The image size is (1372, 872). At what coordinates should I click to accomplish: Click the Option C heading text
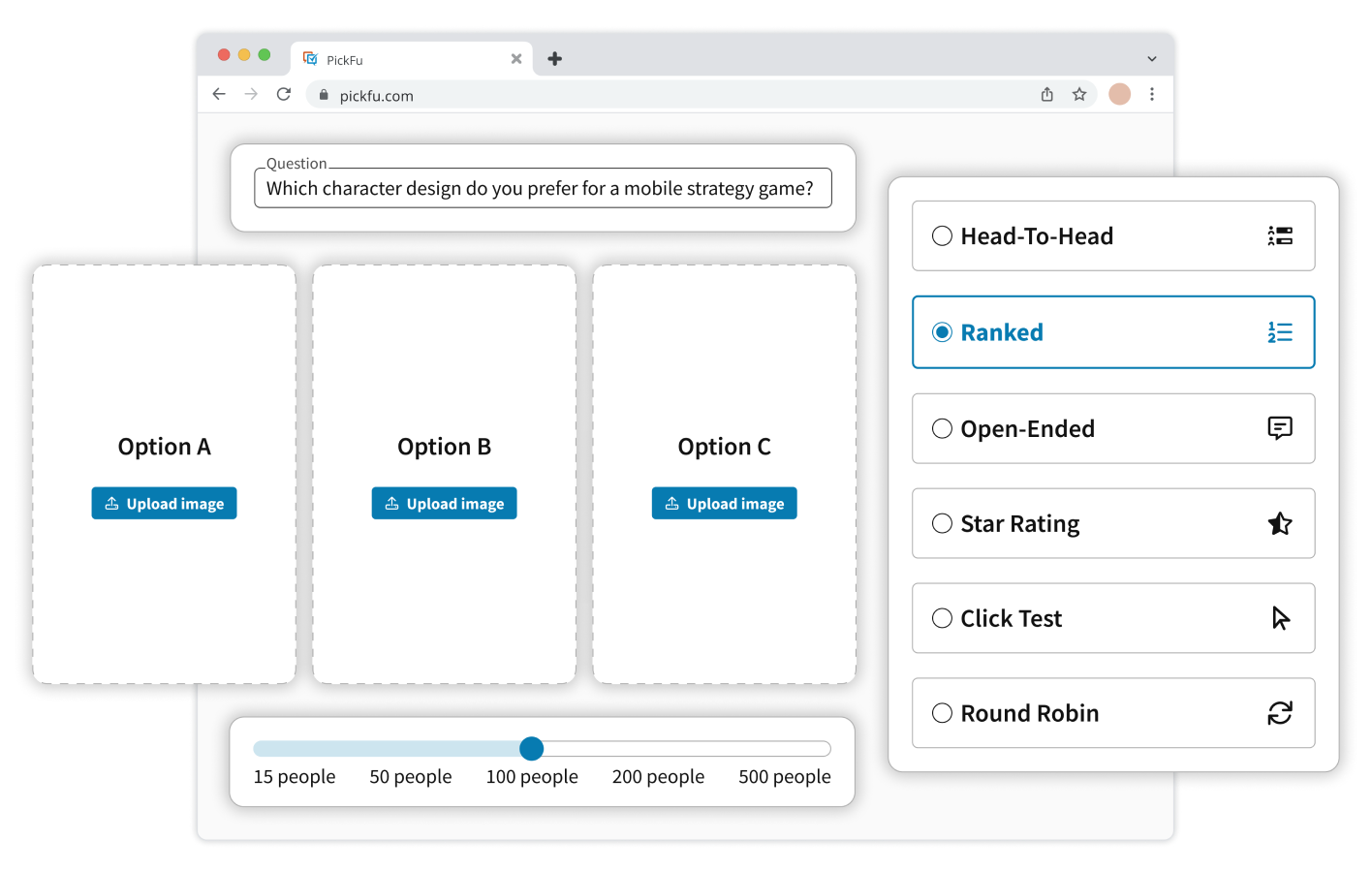click(x=724, y=447)
